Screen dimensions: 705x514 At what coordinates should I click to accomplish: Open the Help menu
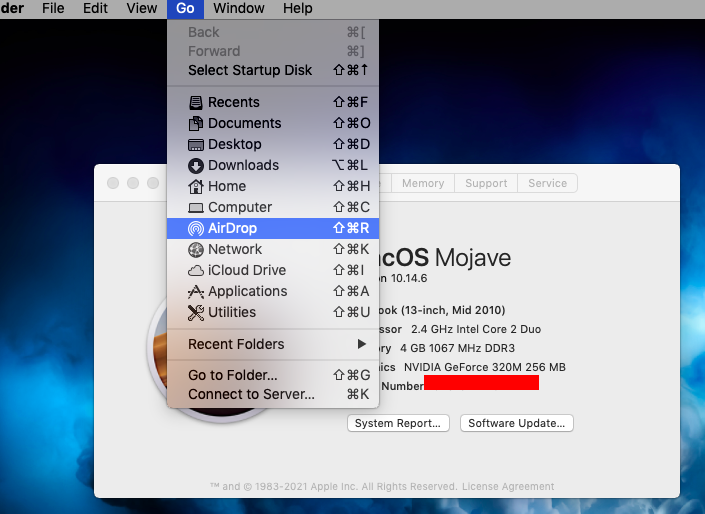pos(297,9)
